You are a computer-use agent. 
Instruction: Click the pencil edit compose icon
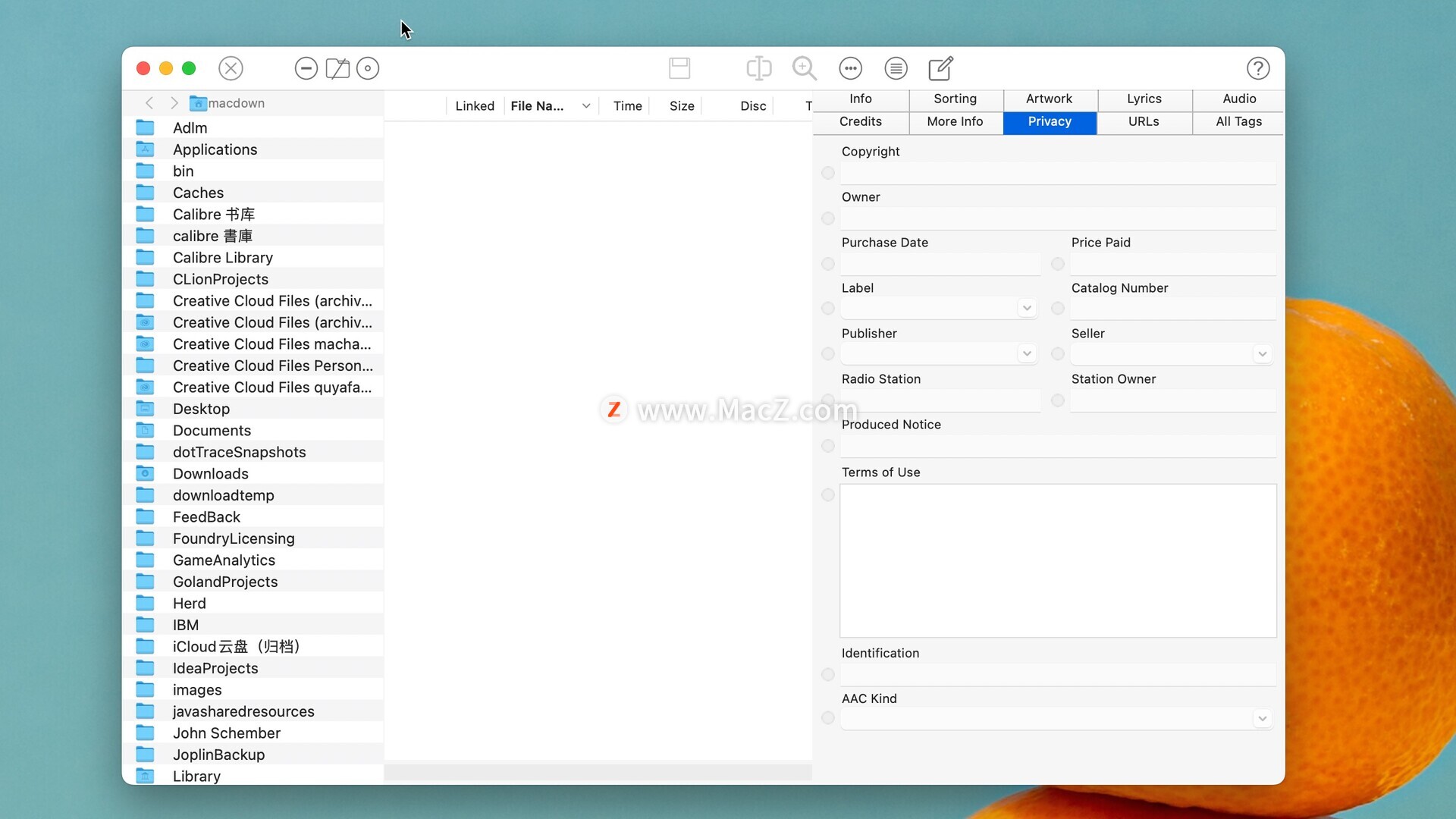click(x=941, y=68)
